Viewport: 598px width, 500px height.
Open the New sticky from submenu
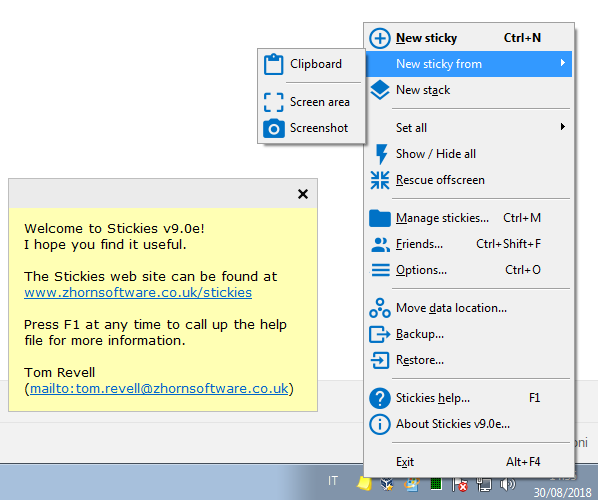(469, 64)
